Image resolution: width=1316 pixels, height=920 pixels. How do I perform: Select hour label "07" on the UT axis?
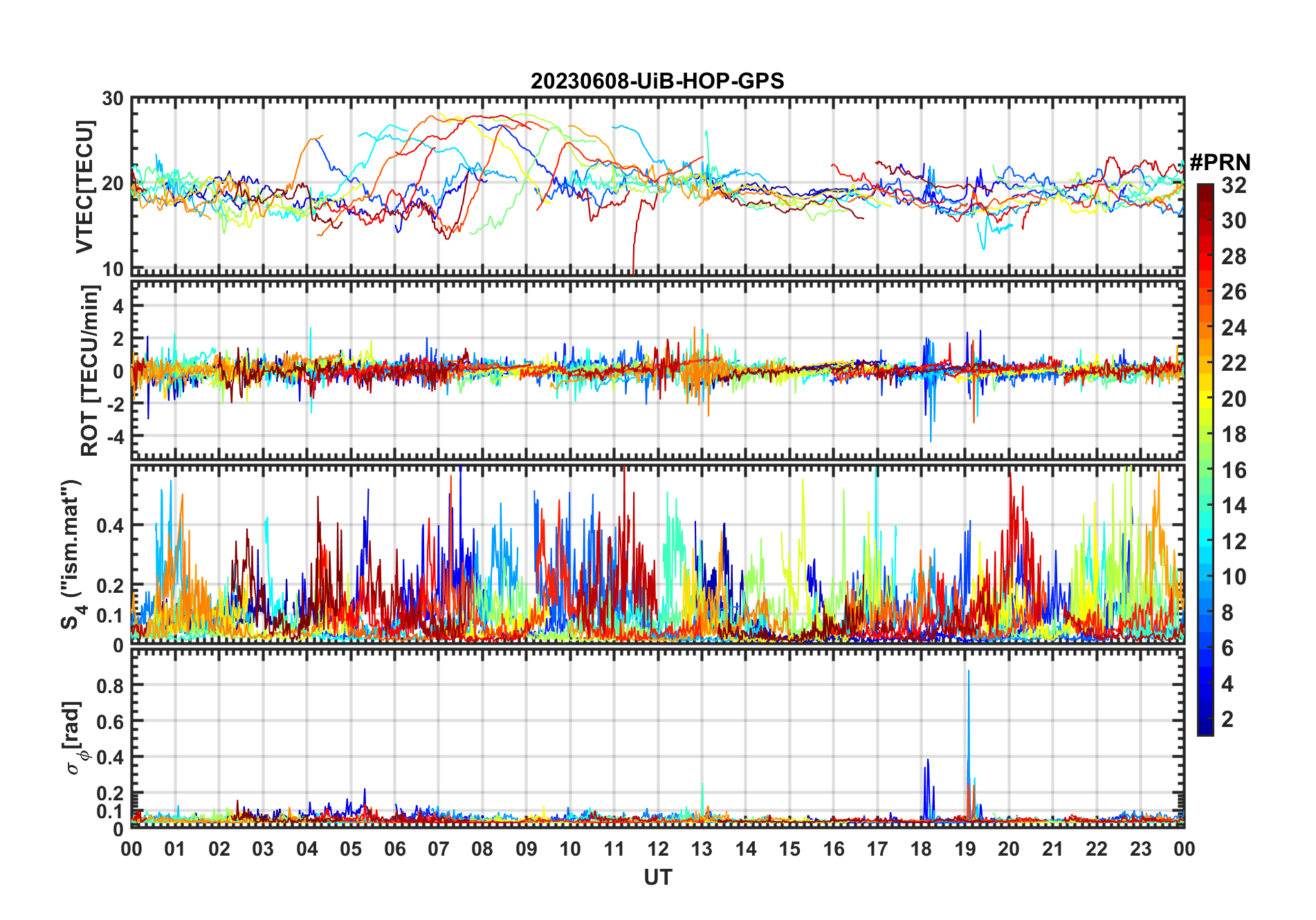click(439, 849)
